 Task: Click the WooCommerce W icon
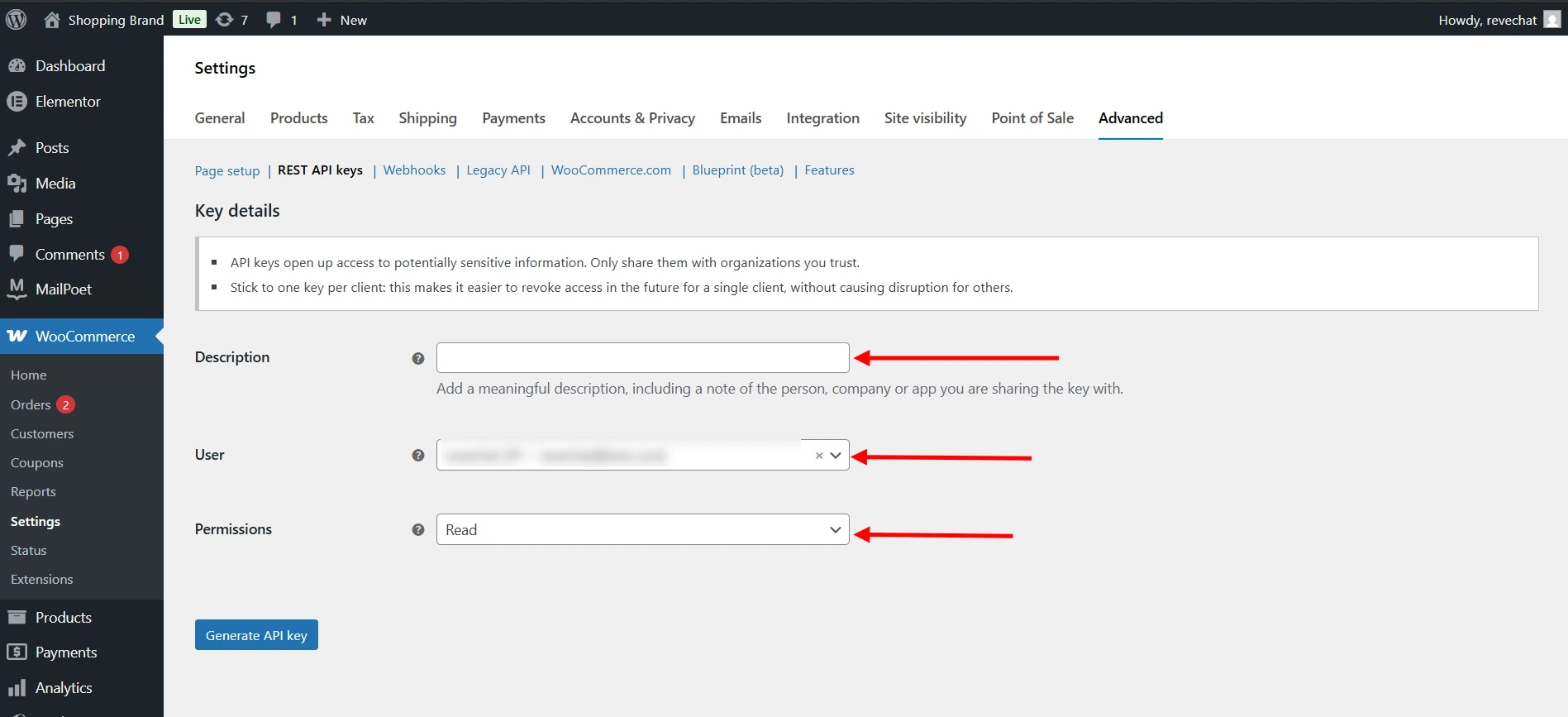pyautogui.click(x=17, y=337)
